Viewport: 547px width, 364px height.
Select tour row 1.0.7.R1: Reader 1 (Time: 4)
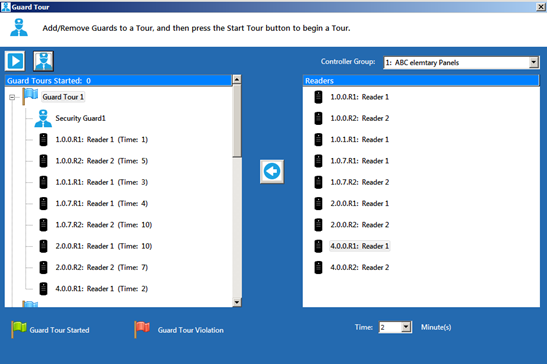pyautogui.click(x=102, y=203)
